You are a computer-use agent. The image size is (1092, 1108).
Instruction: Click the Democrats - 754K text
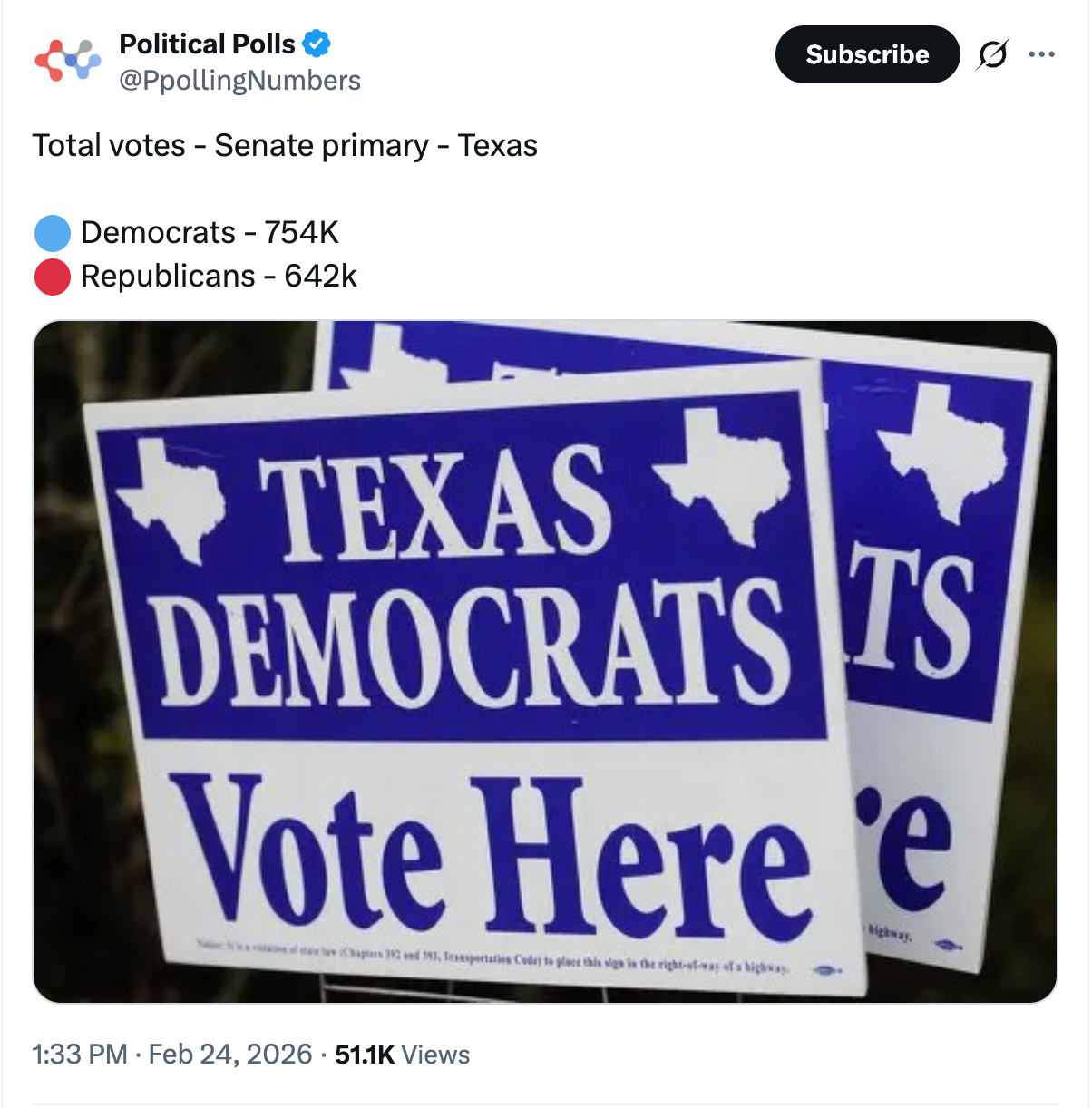point(210,233)
